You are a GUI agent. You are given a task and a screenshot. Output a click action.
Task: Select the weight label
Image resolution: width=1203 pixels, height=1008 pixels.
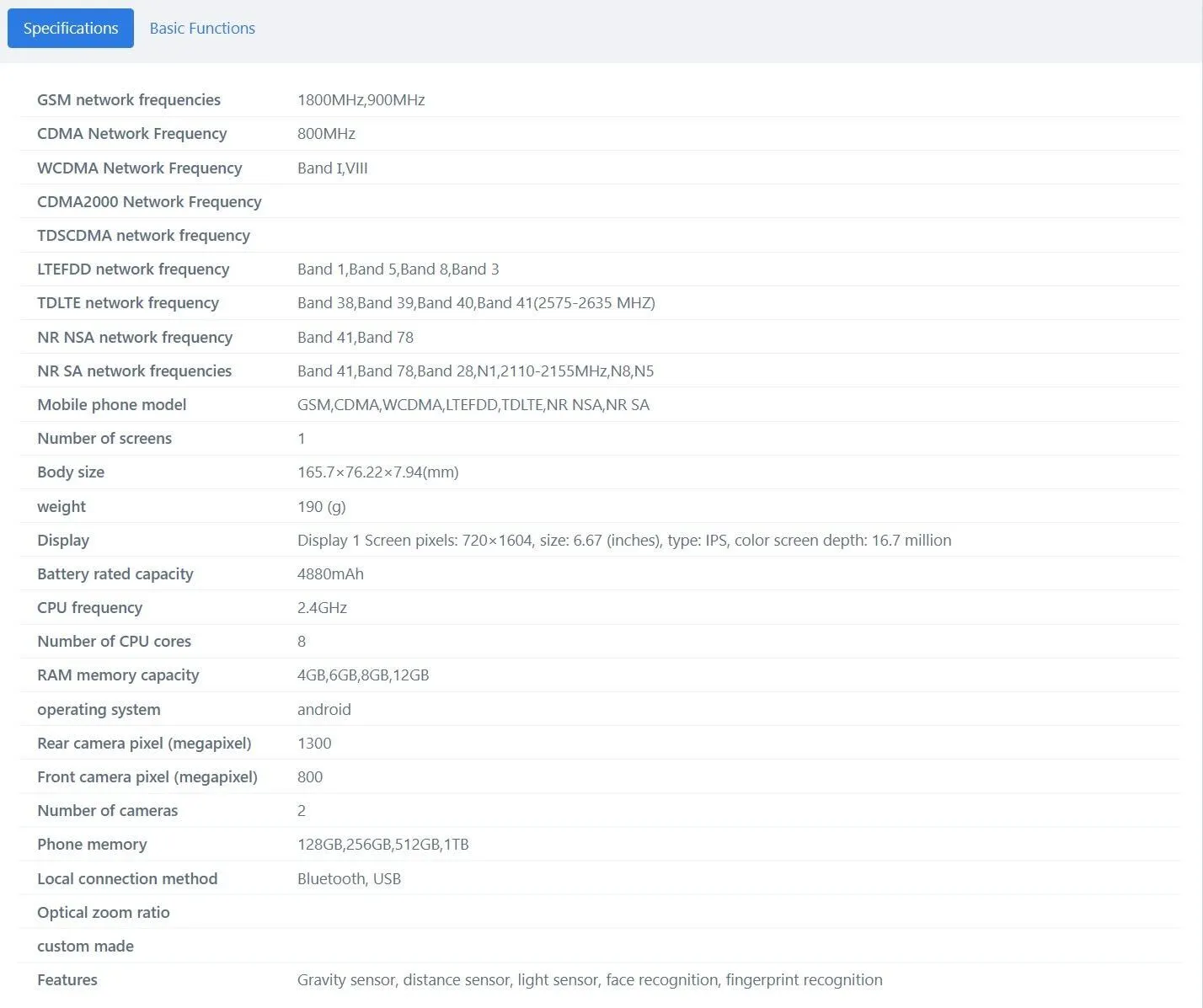click(61, 506)
